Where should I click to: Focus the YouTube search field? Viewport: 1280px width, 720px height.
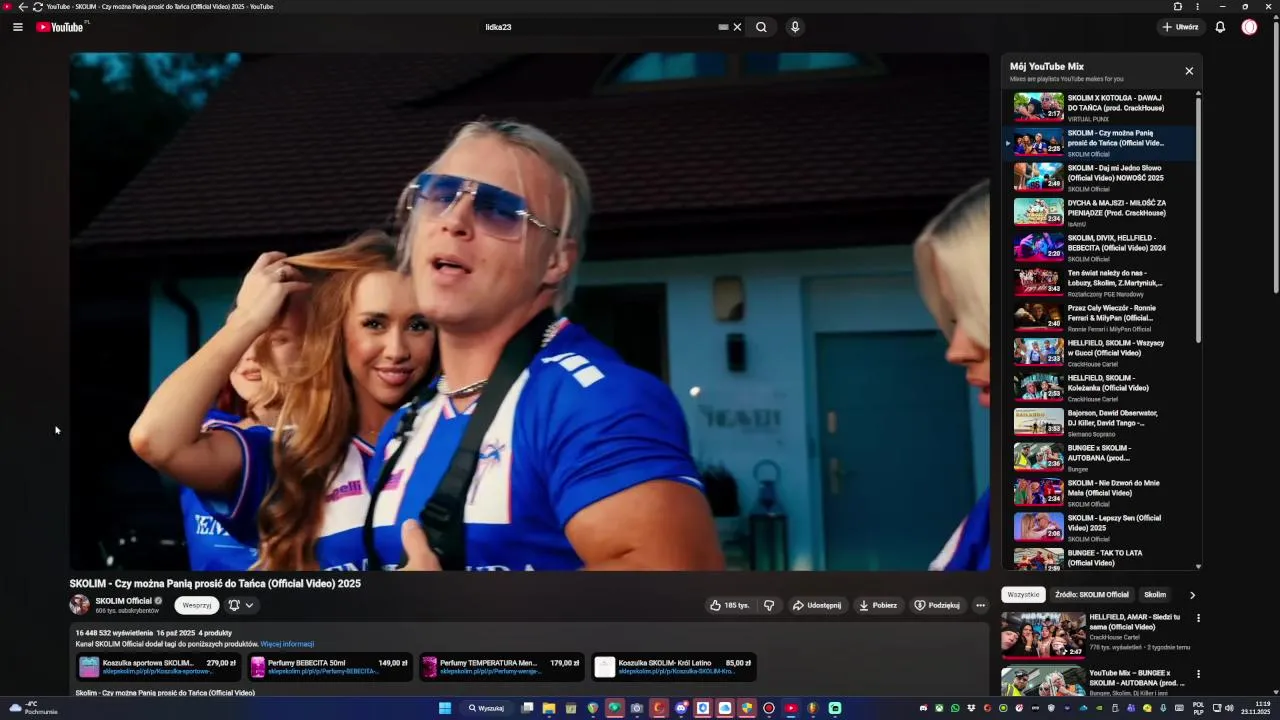pyautogui.click(x=600, y=27)
